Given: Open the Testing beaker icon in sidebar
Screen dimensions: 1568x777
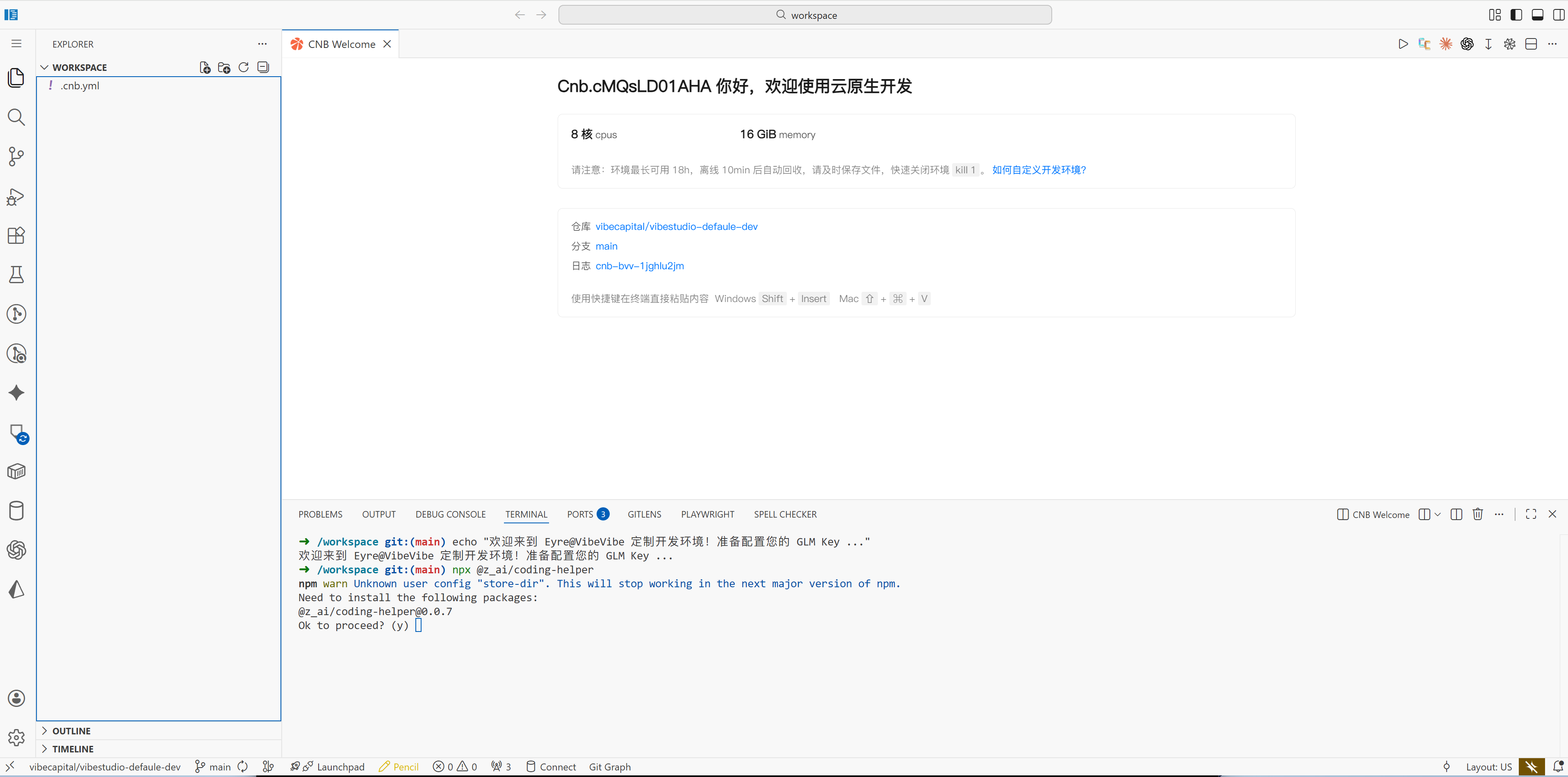Looking at the screenshot, I should pyautogui.click(x=16, y=275).
